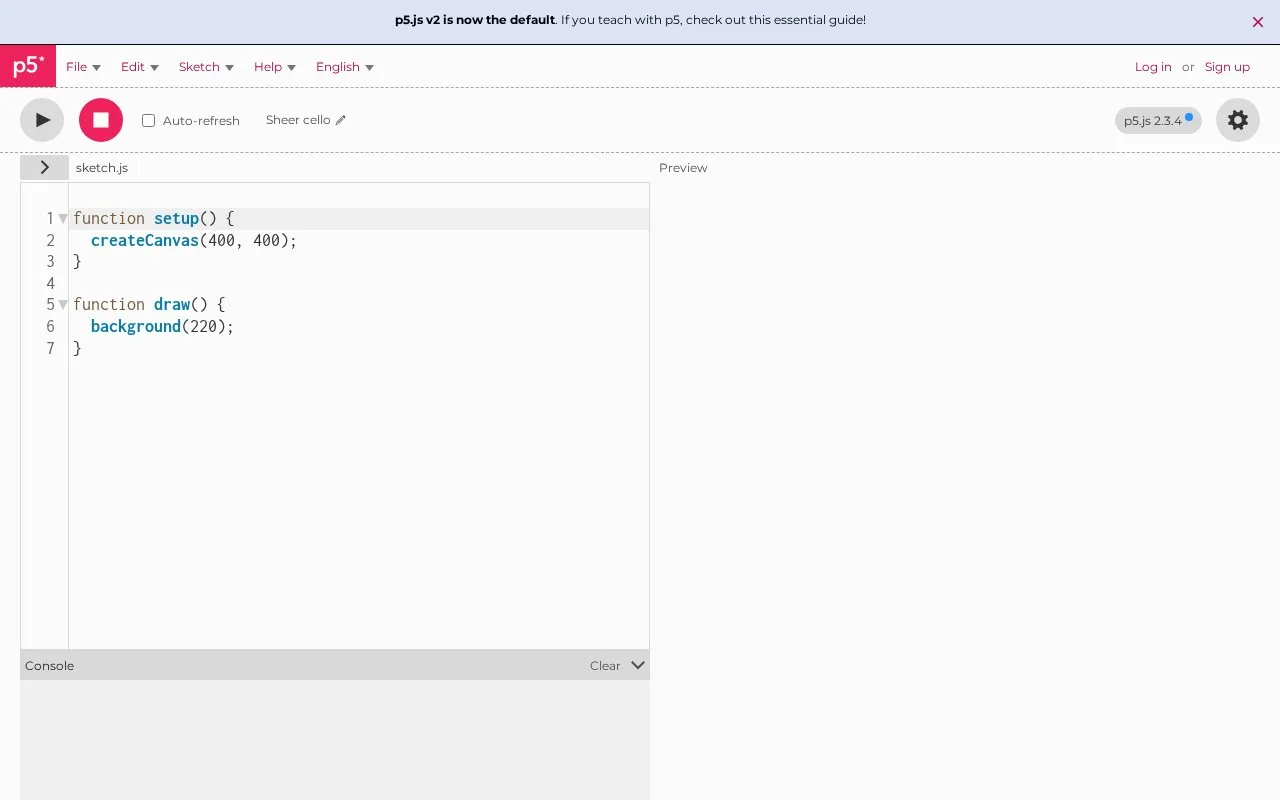
Task: Open the p5.js 2.3.4 version selector
Action: tap(1158, 120)
